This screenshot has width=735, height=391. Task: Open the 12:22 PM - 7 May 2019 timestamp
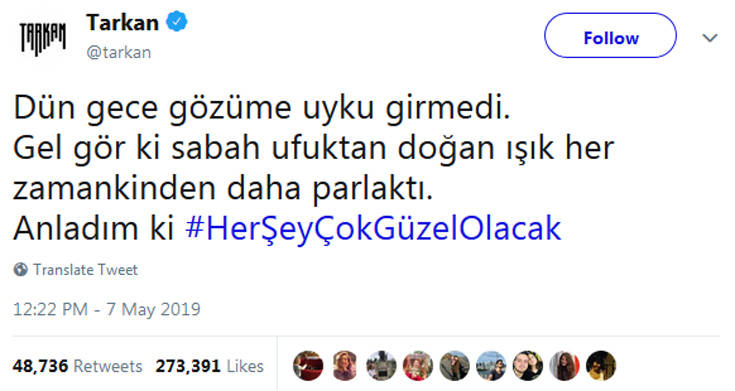coord(107,309)
